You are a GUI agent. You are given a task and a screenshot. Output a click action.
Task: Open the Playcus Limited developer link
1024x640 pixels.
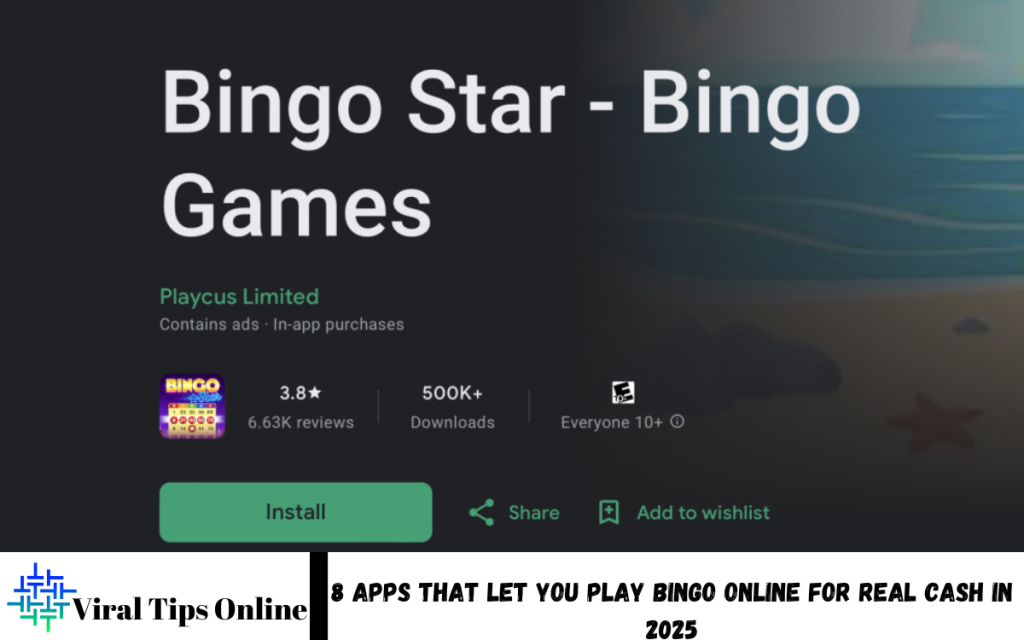(239, 296)
